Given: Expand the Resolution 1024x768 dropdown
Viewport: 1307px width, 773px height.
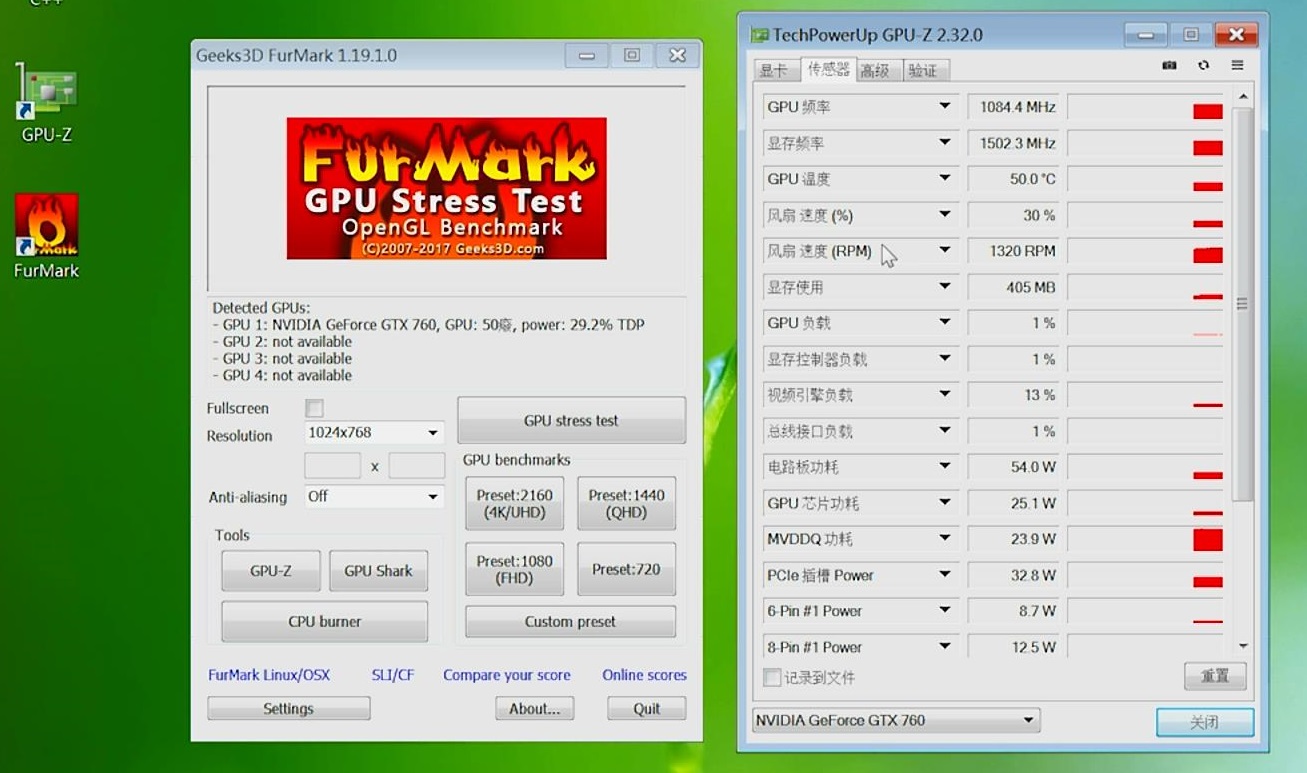Looking at the screenshot, I should (432, 433).
